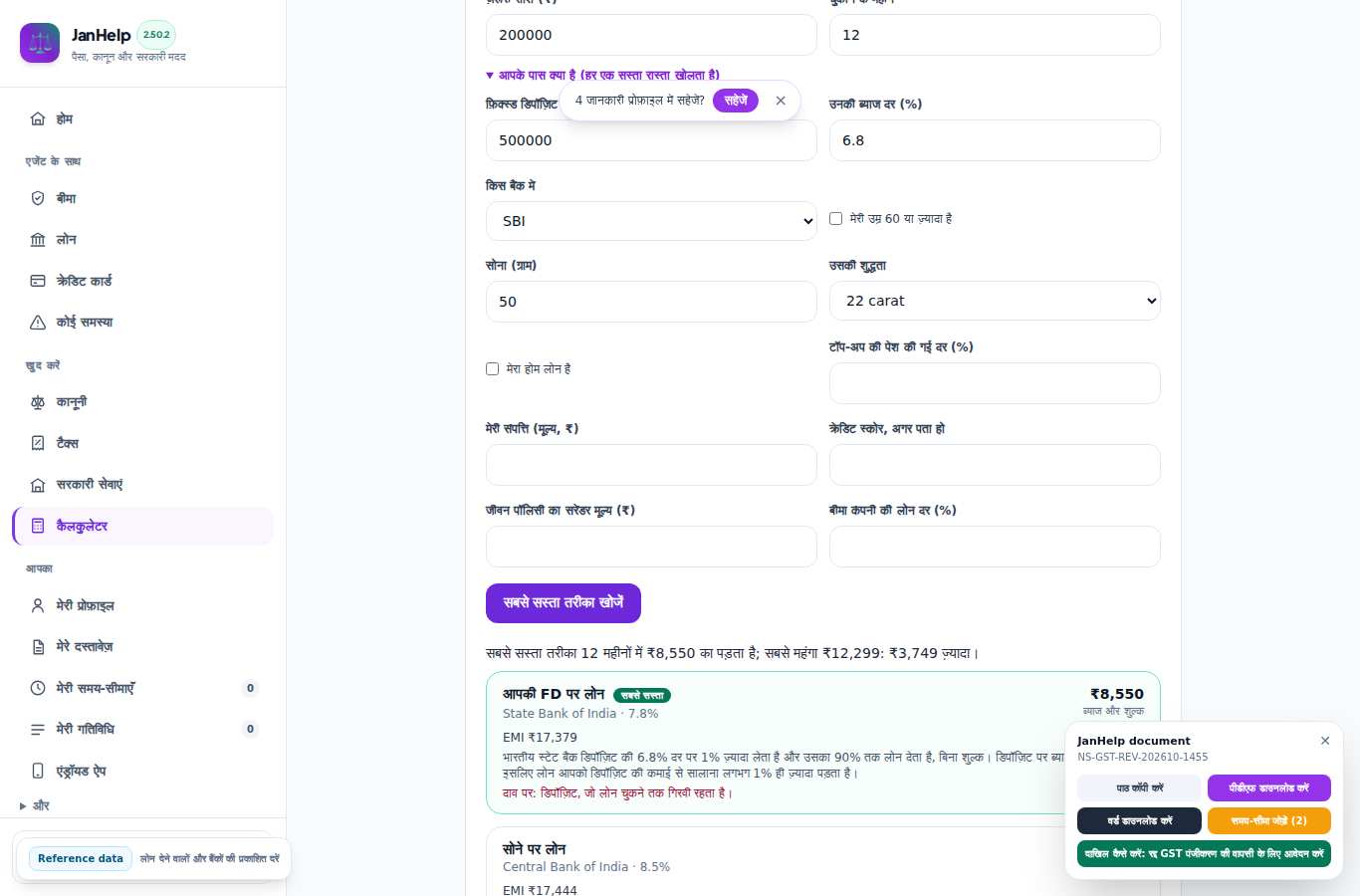Open बीमा shield icon in sidebar

click(38, 198)
